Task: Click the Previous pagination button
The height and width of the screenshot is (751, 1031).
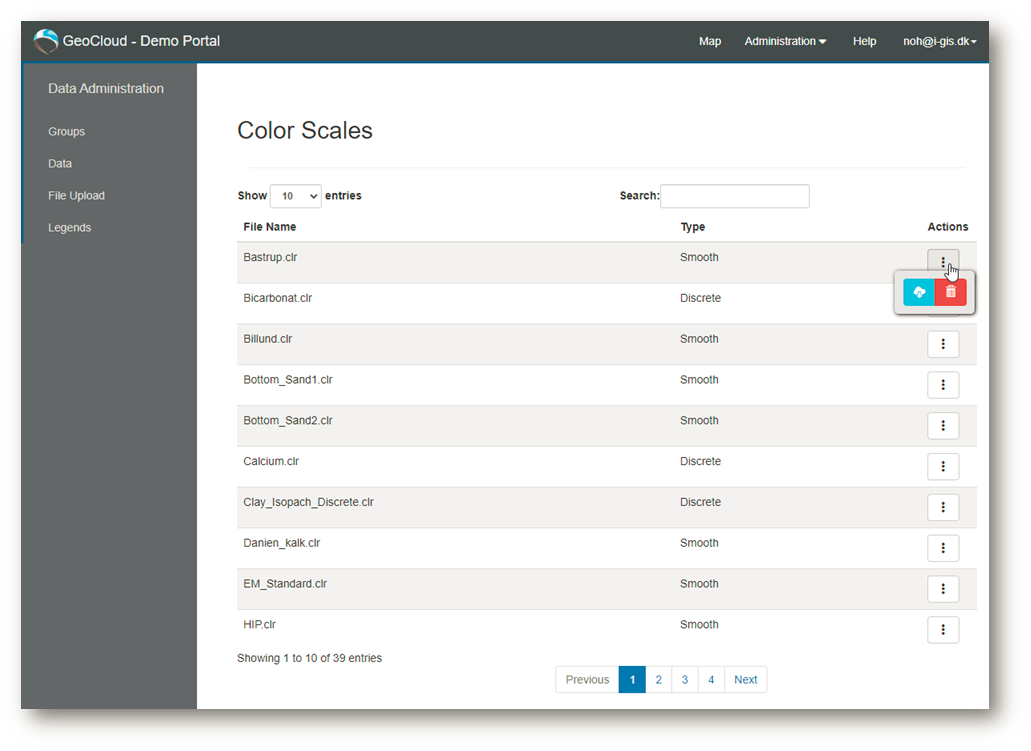Action: pos(587,679)
